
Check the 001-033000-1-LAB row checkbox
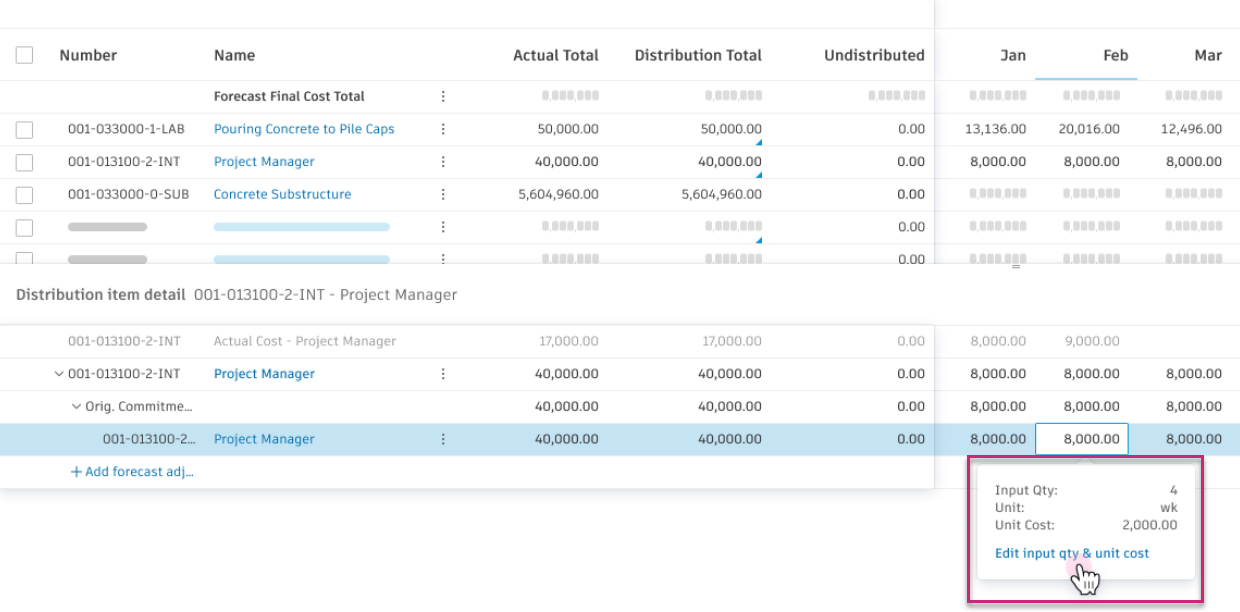24,130
